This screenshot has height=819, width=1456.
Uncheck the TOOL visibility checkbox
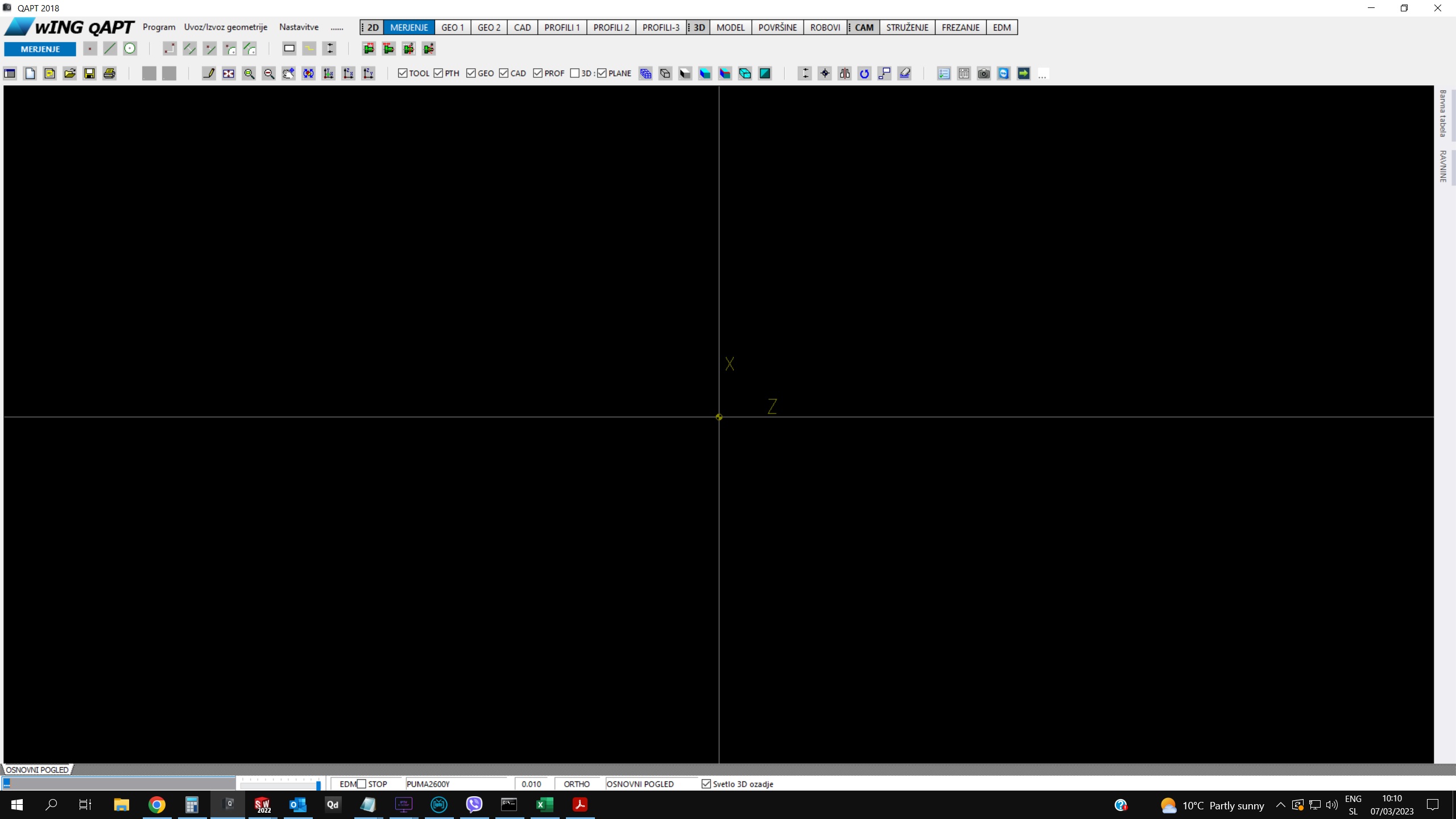tap(403, 73)
